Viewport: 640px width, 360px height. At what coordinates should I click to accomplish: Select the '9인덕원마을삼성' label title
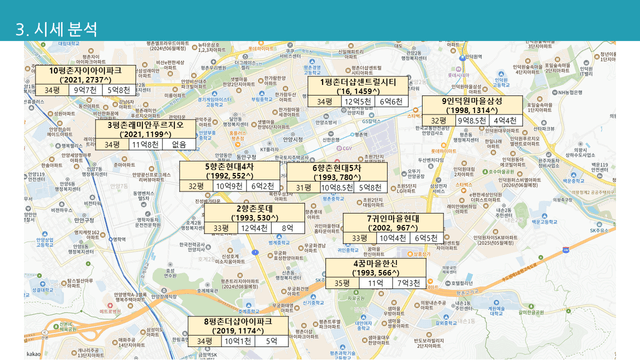tap(472, 101)
